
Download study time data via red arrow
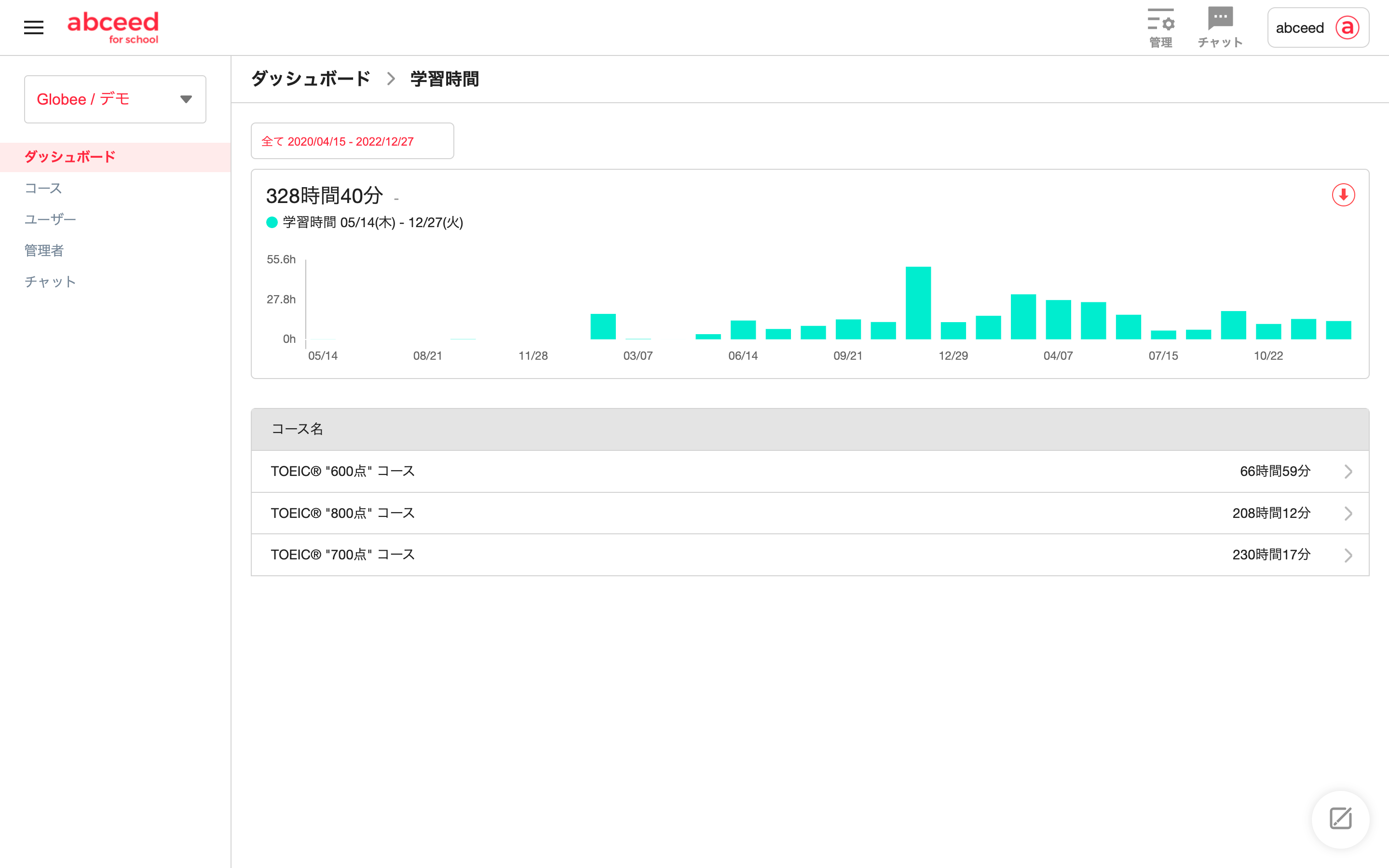(x=1343, y=195)
